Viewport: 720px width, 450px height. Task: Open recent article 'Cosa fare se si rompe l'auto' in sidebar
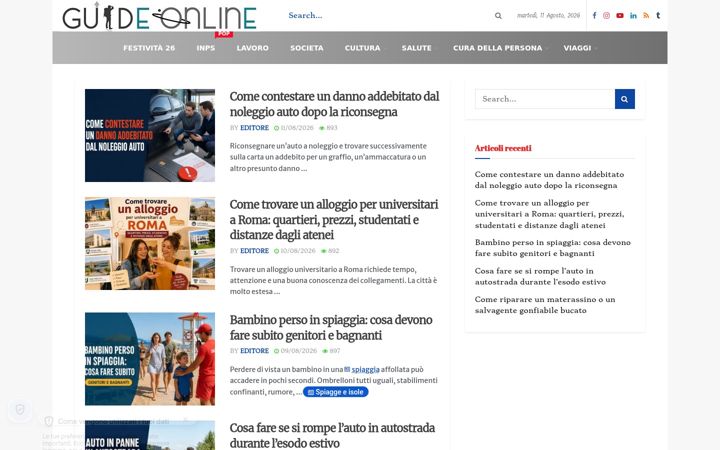click(x=540, y=276)
